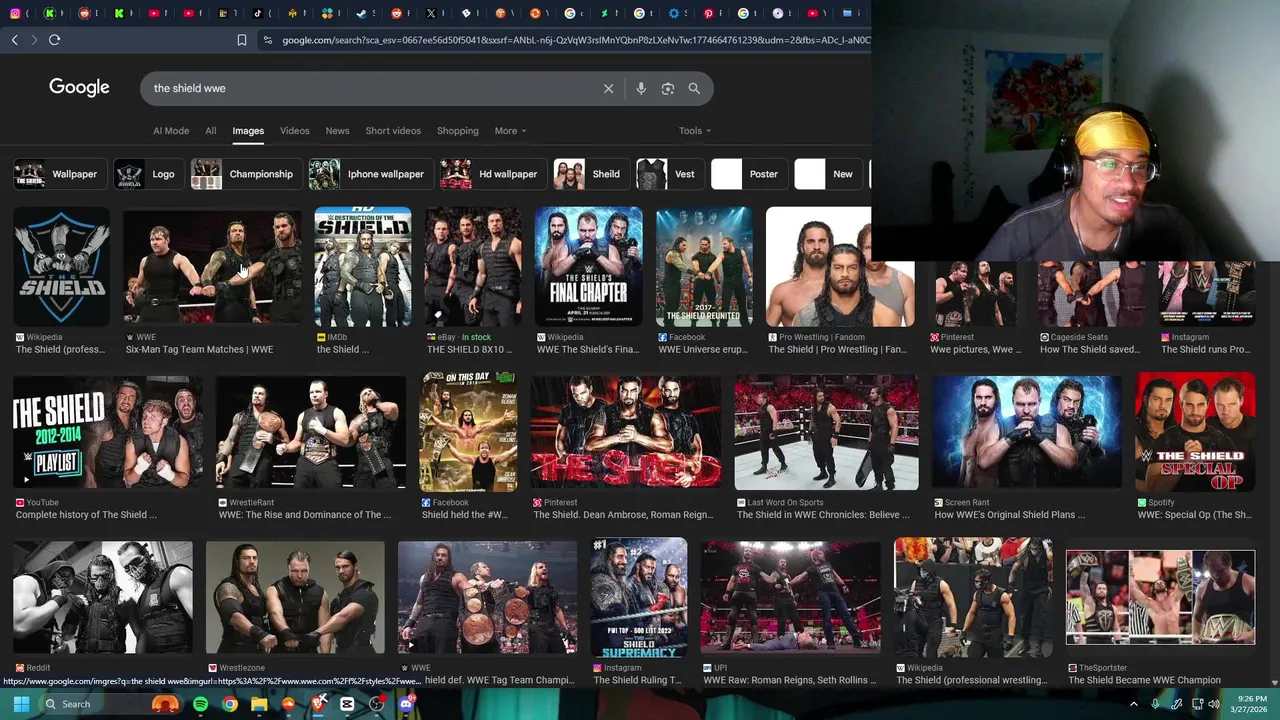The height and width of the screenshot is (720, 1280).
Task: Open Google Chrome from the taskbar
Action: (230, 704)
